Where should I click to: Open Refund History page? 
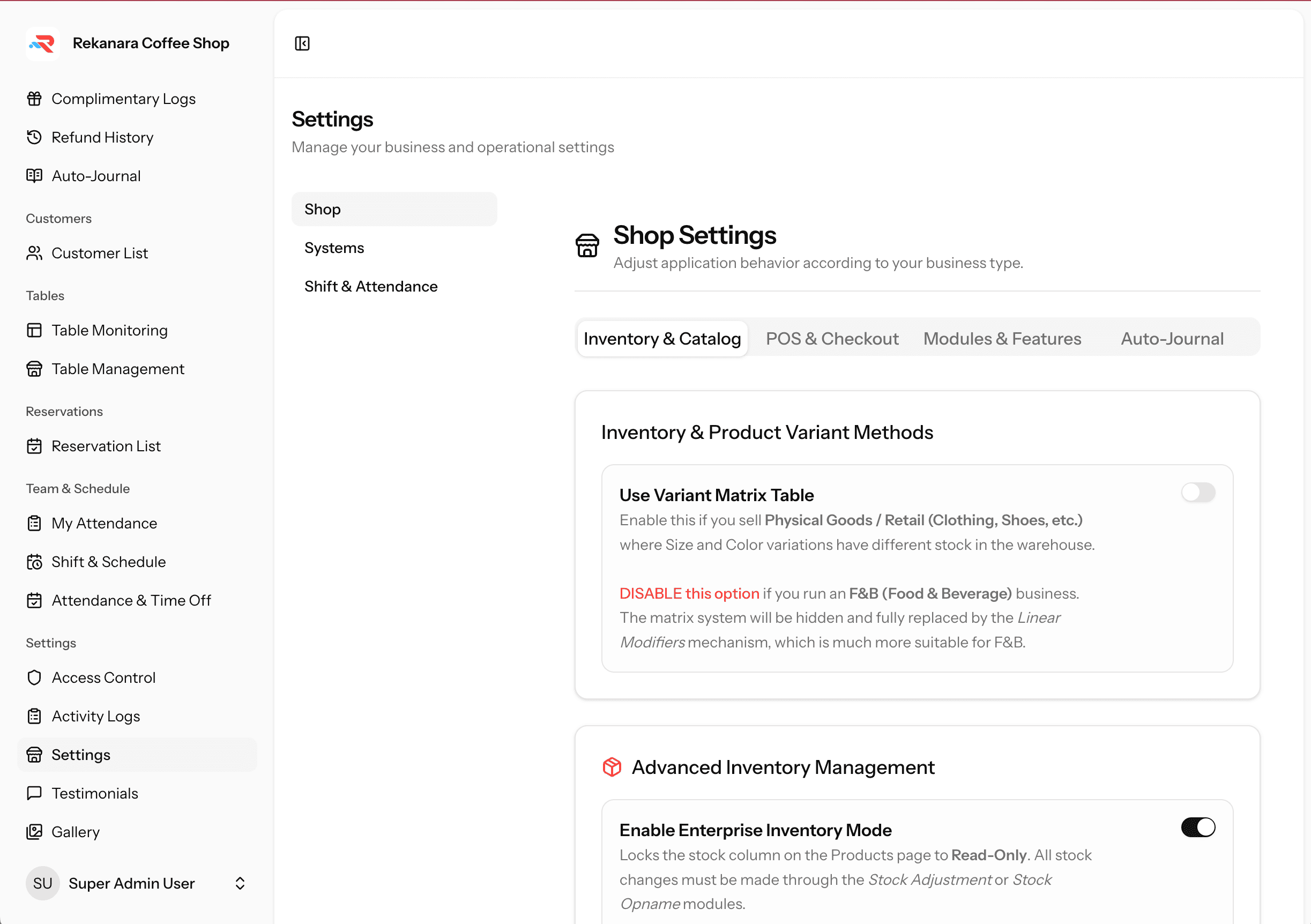[x=137, y=137]
